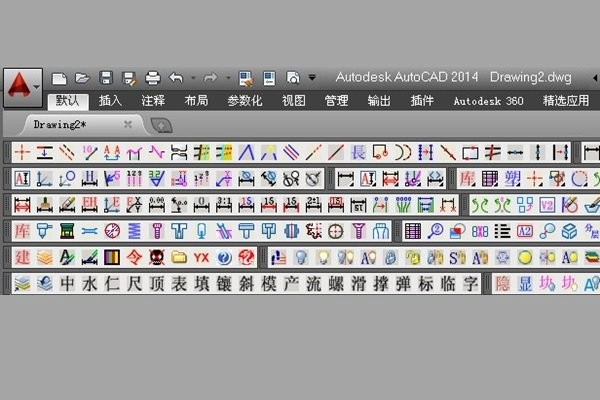Click the Print (plot) icon
The height and width of the screenshot is (400, 600).
pyautogui.click(x=152, y=77)
